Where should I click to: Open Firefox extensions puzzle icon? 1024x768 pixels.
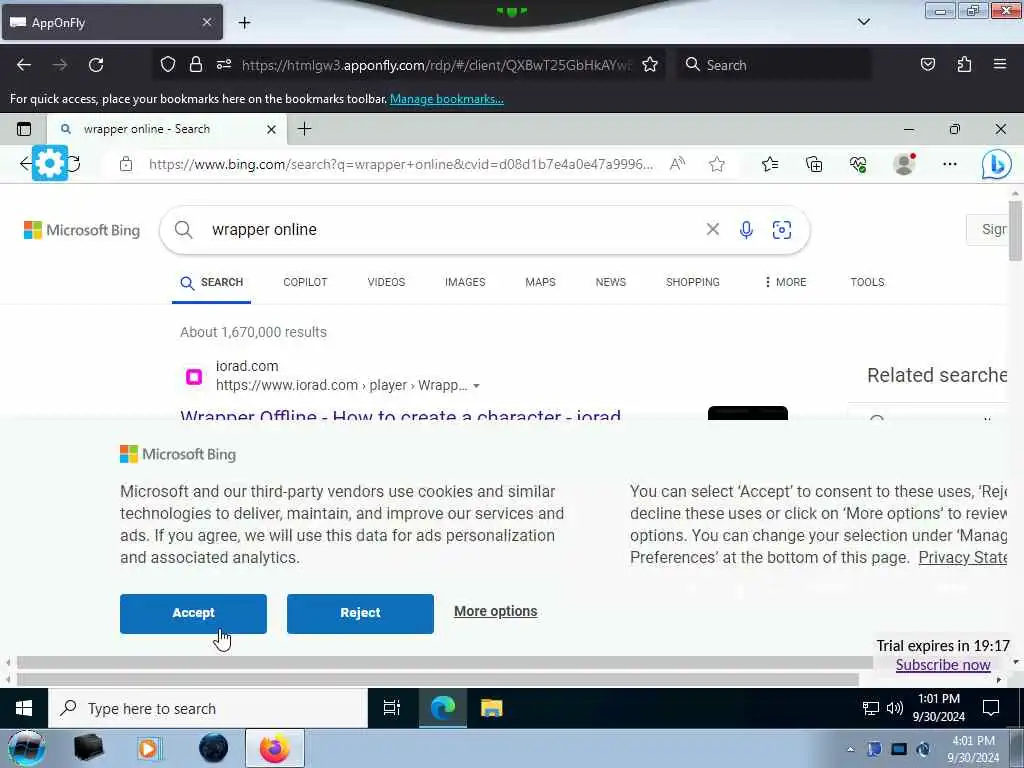[964, 65]
